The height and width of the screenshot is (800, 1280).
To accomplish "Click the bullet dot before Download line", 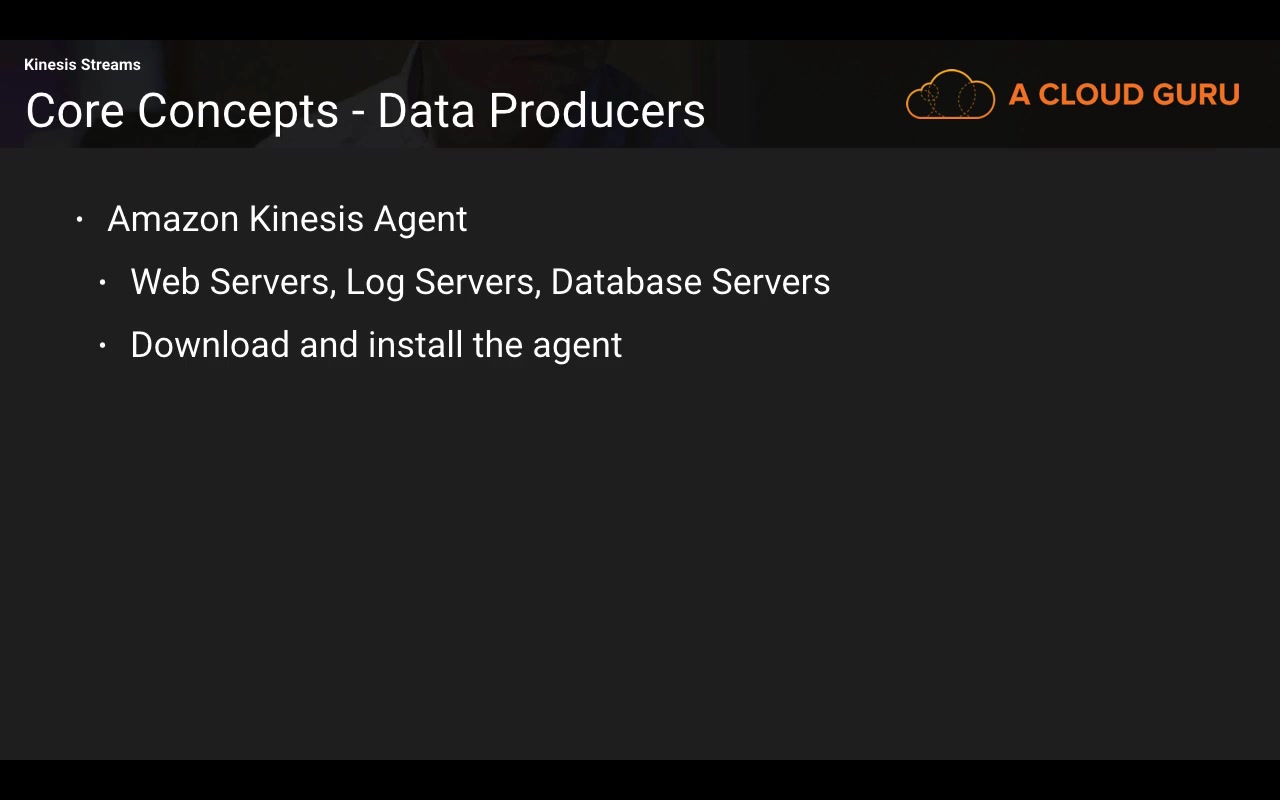I will pyautogui.click(x=103, y=346).
